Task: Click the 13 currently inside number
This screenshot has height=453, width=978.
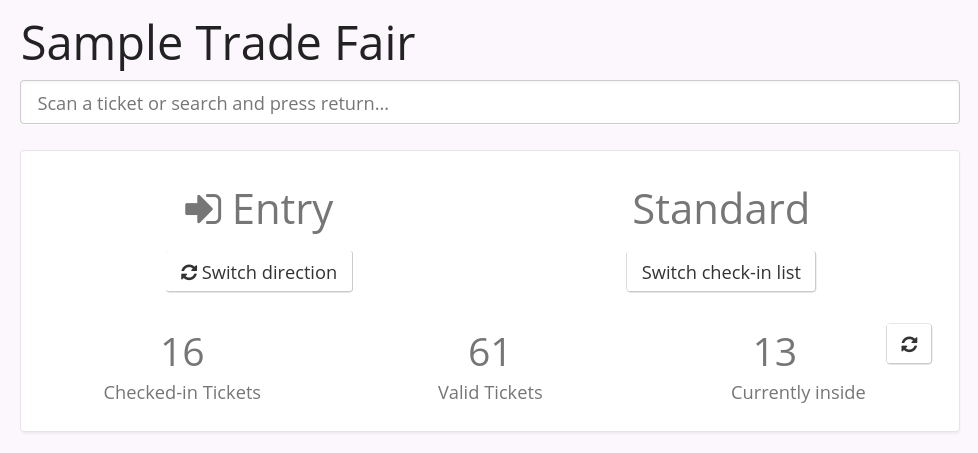Action: click(x=775, y=352)
